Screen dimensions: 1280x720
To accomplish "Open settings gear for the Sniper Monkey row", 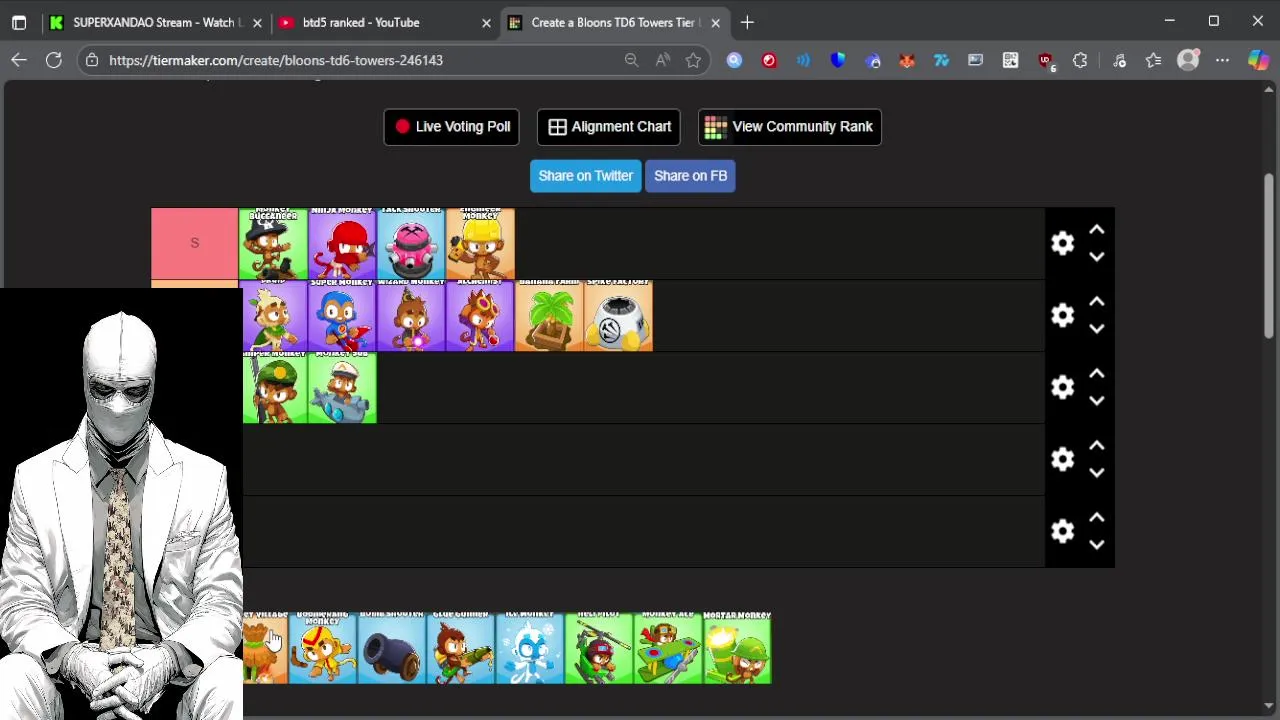I will pyautogui.click(x=1062, y=387).
